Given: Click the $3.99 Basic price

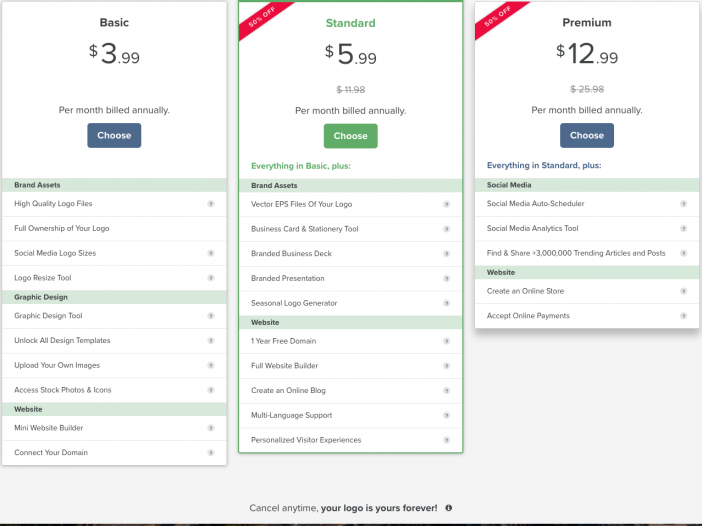Looking at the screenshot, I should (114, 54).
